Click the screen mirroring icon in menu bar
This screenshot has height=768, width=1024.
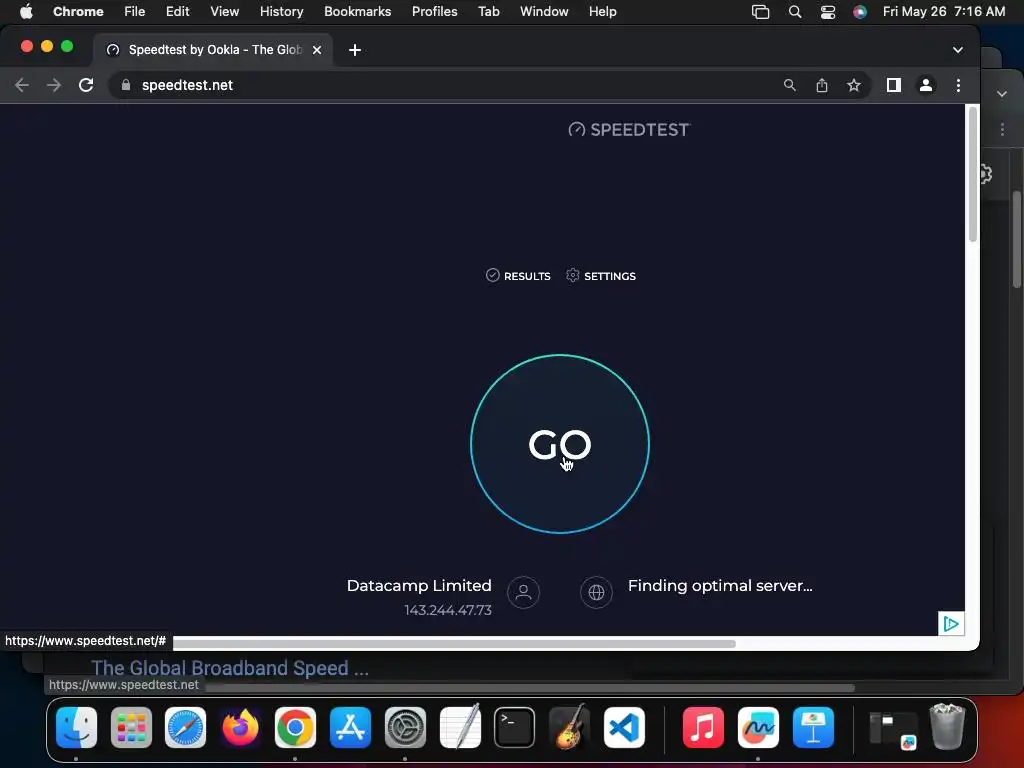[x=760, y=11]
